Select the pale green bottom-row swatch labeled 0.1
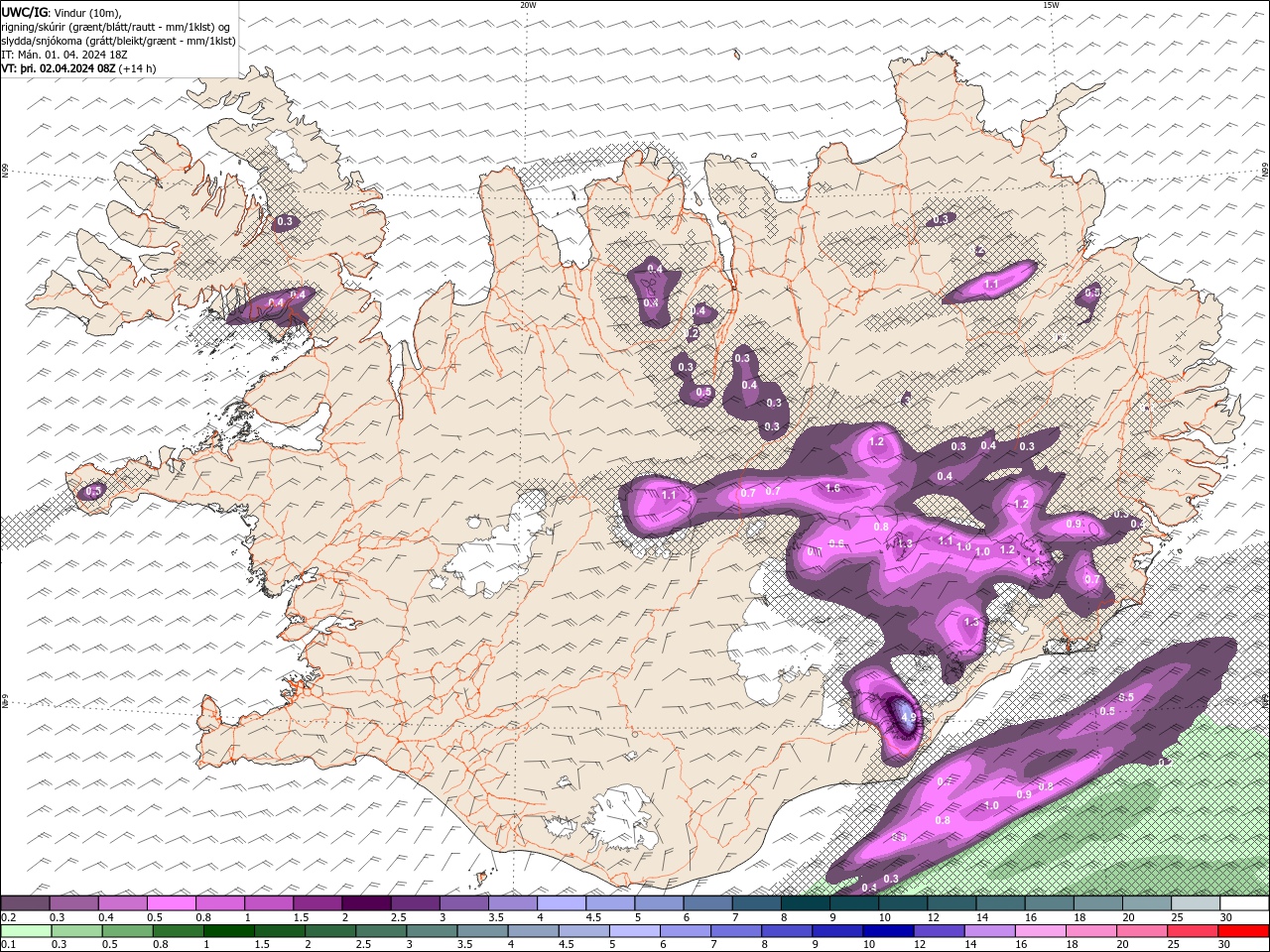The image size is (1270, 952). (x=25, y=931)
